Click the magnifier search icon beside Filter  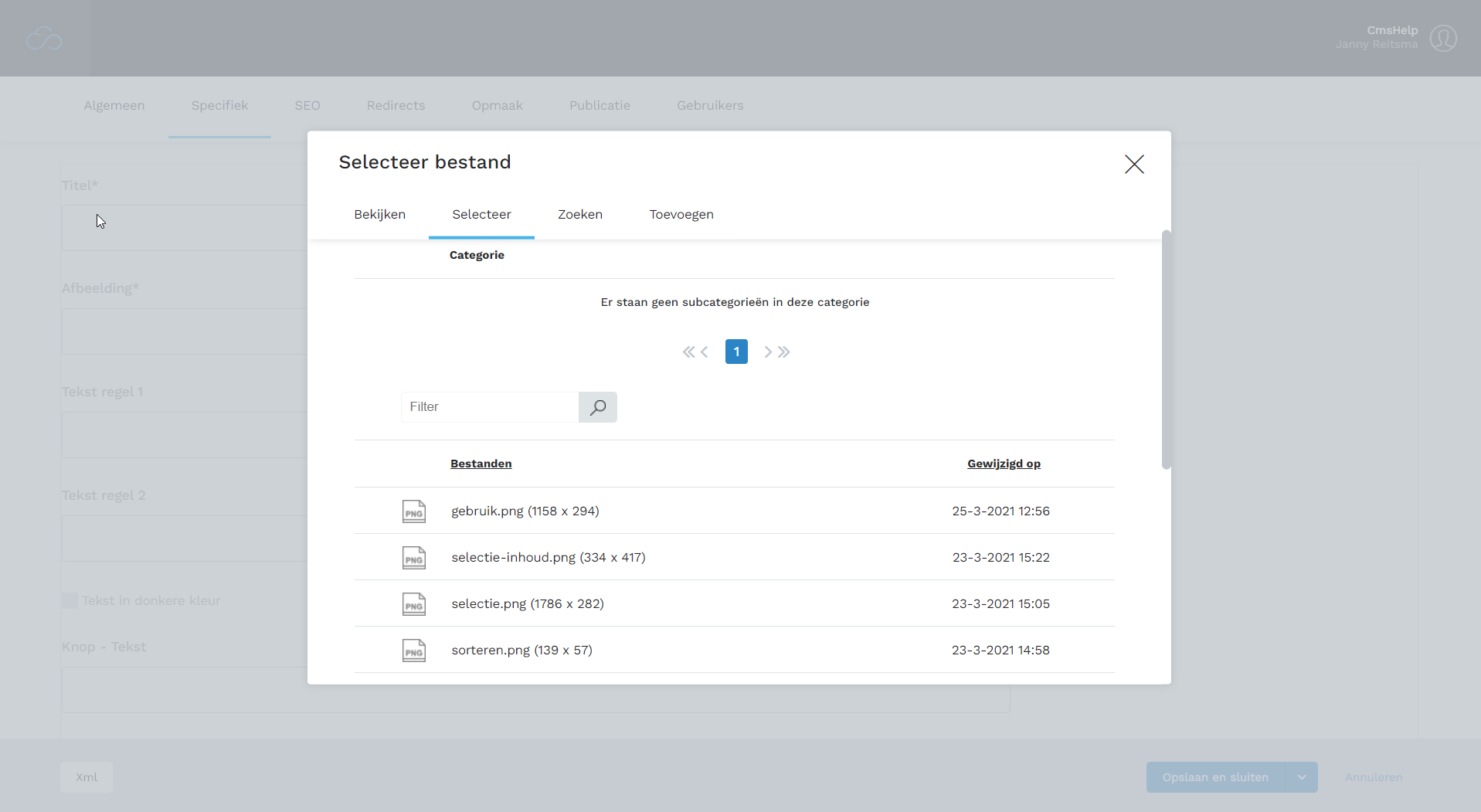597,407
